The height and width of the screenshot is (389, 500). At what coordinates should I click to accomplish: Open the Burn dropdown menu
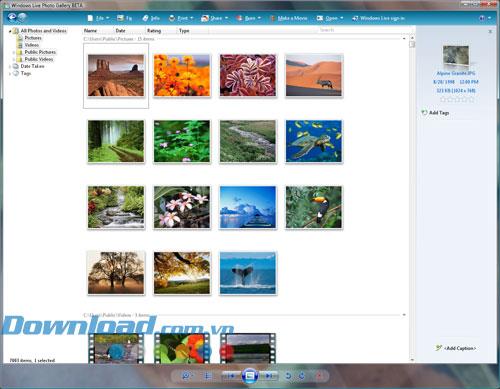[248, 18]
